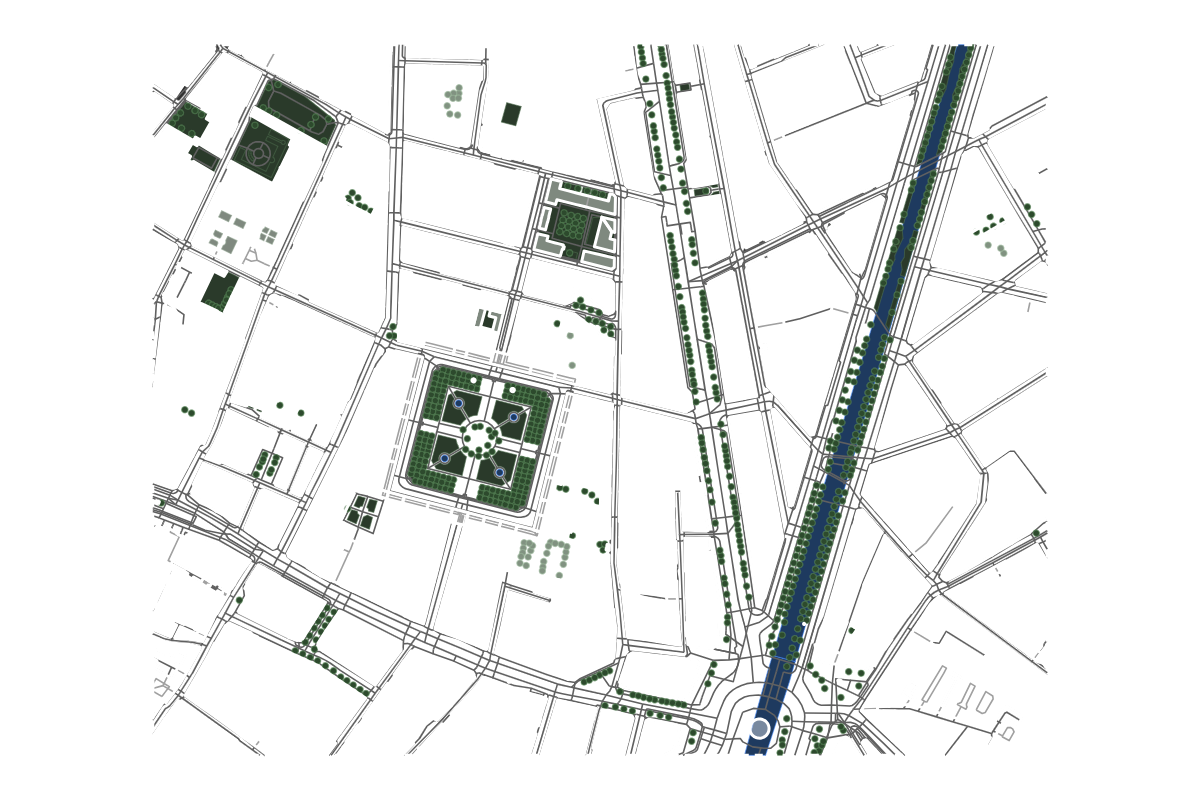This screenshot has height=800, width=1200.
Task: Select the isolated dark green square at the map top
Action: pyautogui.click(x=511, y=114)
